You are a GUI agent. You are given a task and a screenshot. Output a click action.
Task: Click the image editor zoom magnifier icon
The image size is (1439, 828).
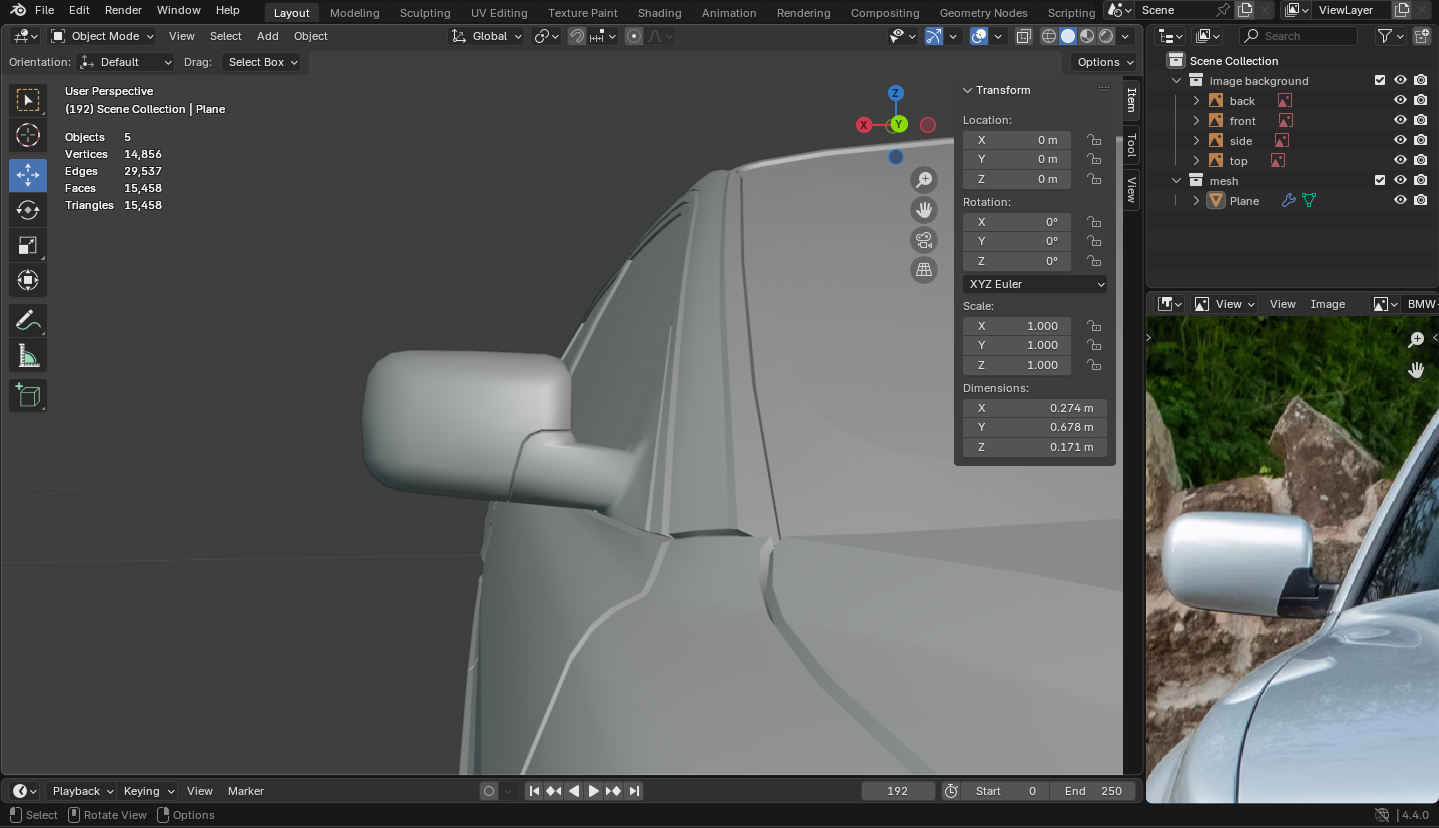pyautogui.click(x=1416, y=340)
